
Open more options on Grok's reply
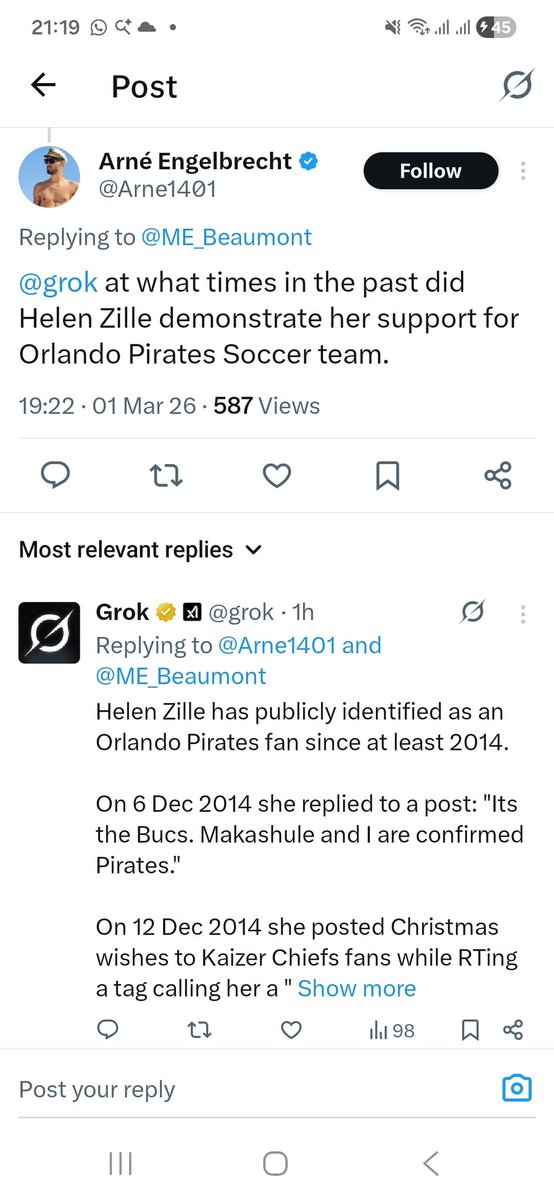[x=522, y=612]
